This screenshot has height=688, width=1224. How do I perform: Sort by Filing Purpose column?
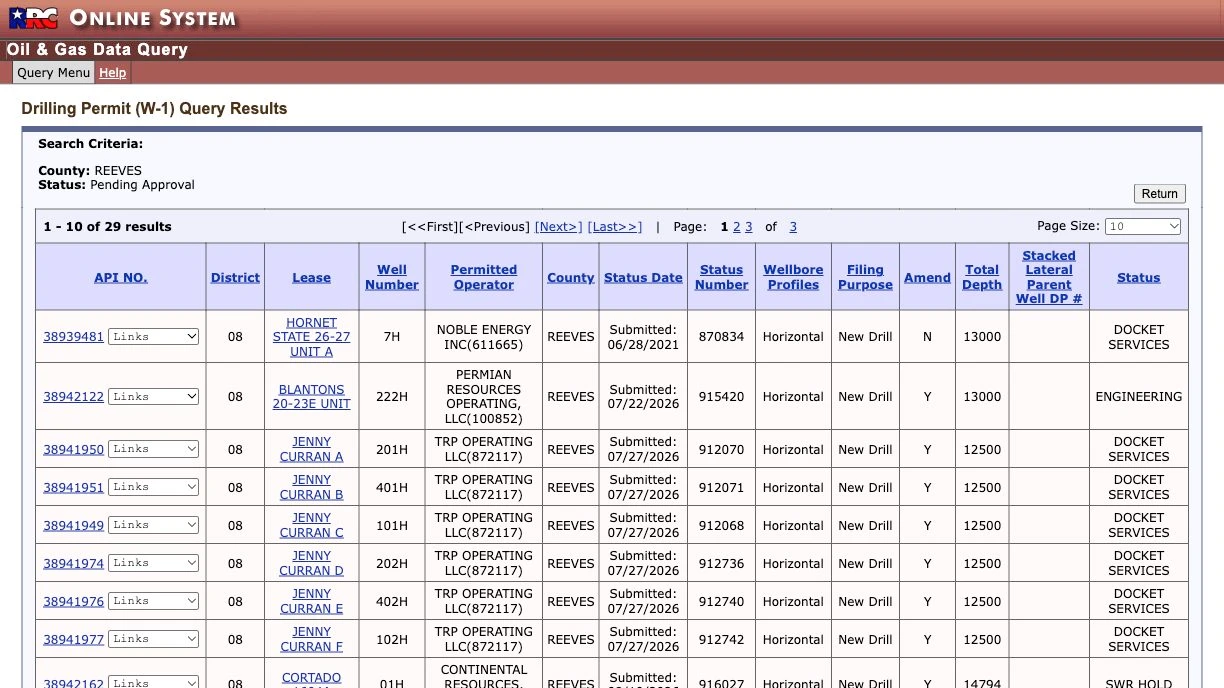click(x=865, y=277)
